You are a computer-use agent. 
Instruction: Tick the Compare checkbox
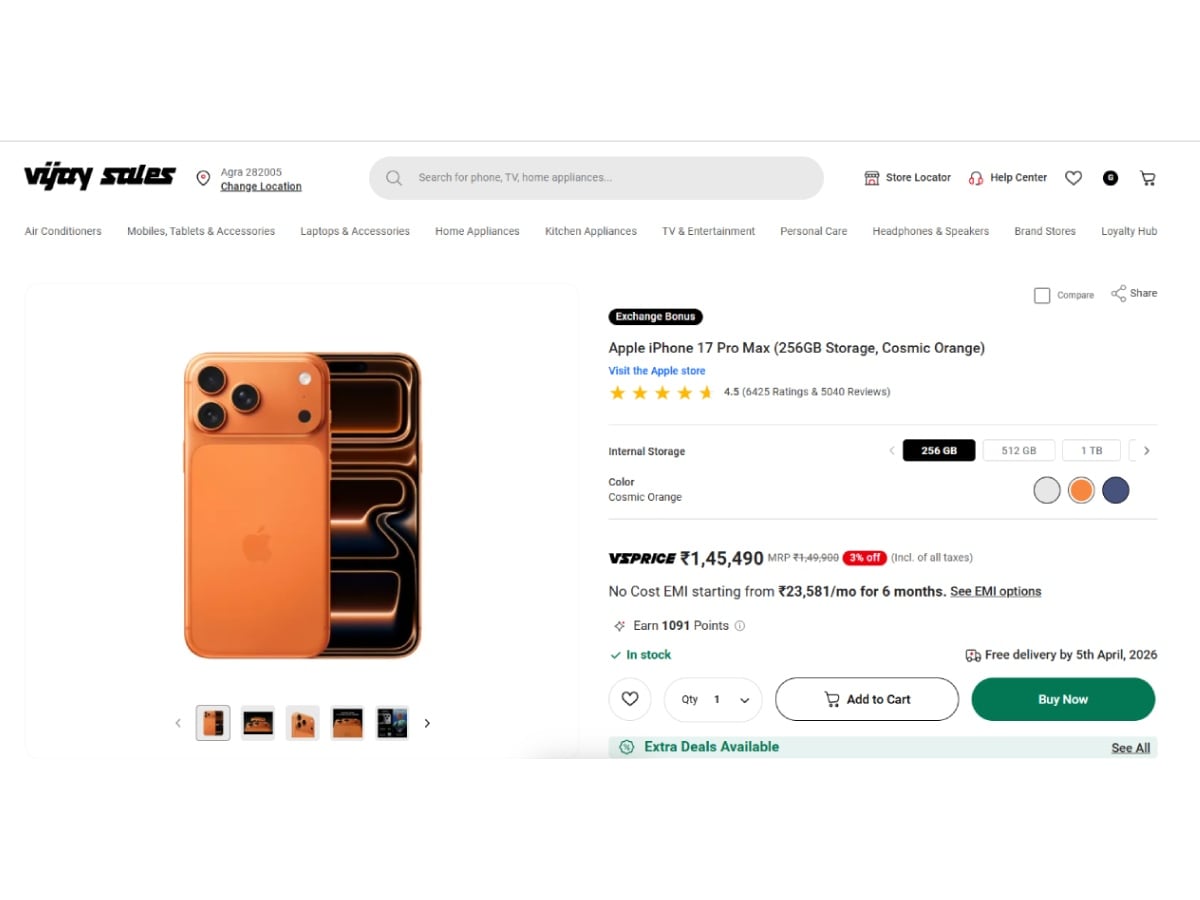(1042, 296)
